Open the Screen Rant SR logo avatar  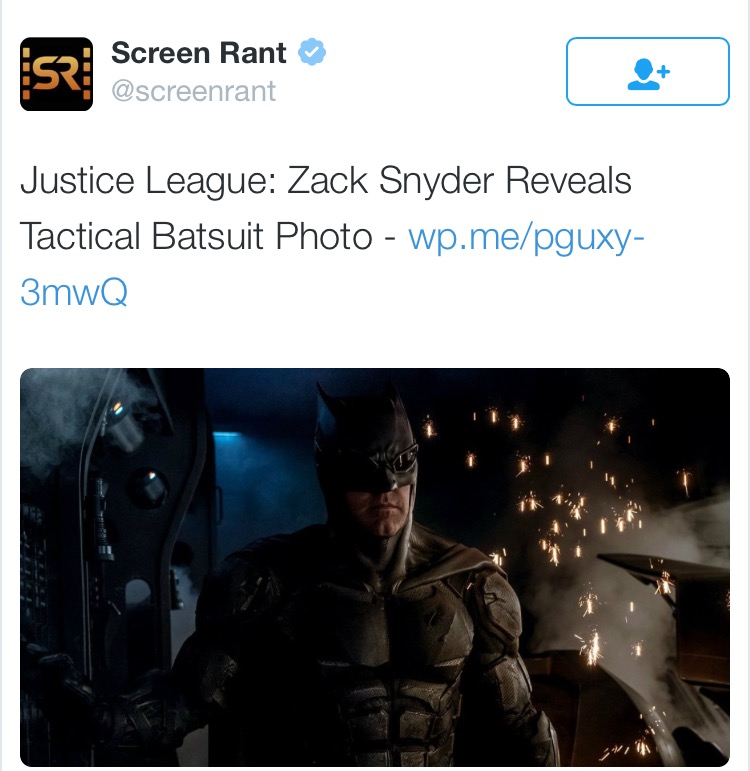[x=57, y=74]
